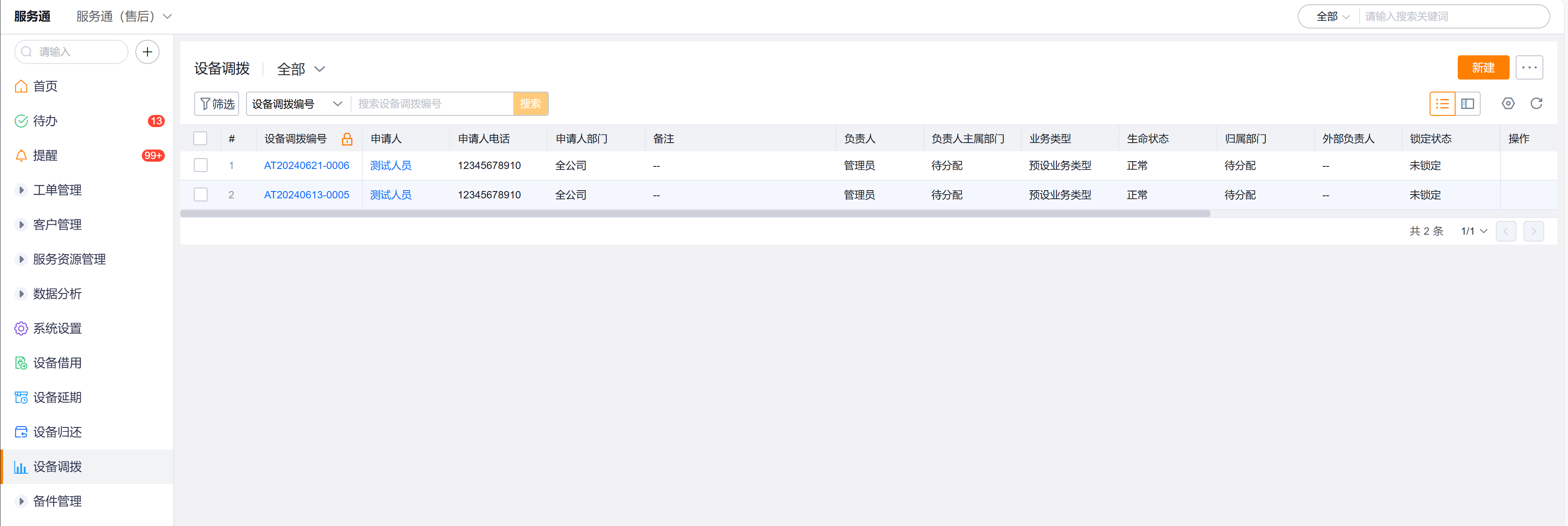Image resolution: width=1568 pixels, height=526 pixels.
Task: Click the refresh icon
Action: 1536,104
